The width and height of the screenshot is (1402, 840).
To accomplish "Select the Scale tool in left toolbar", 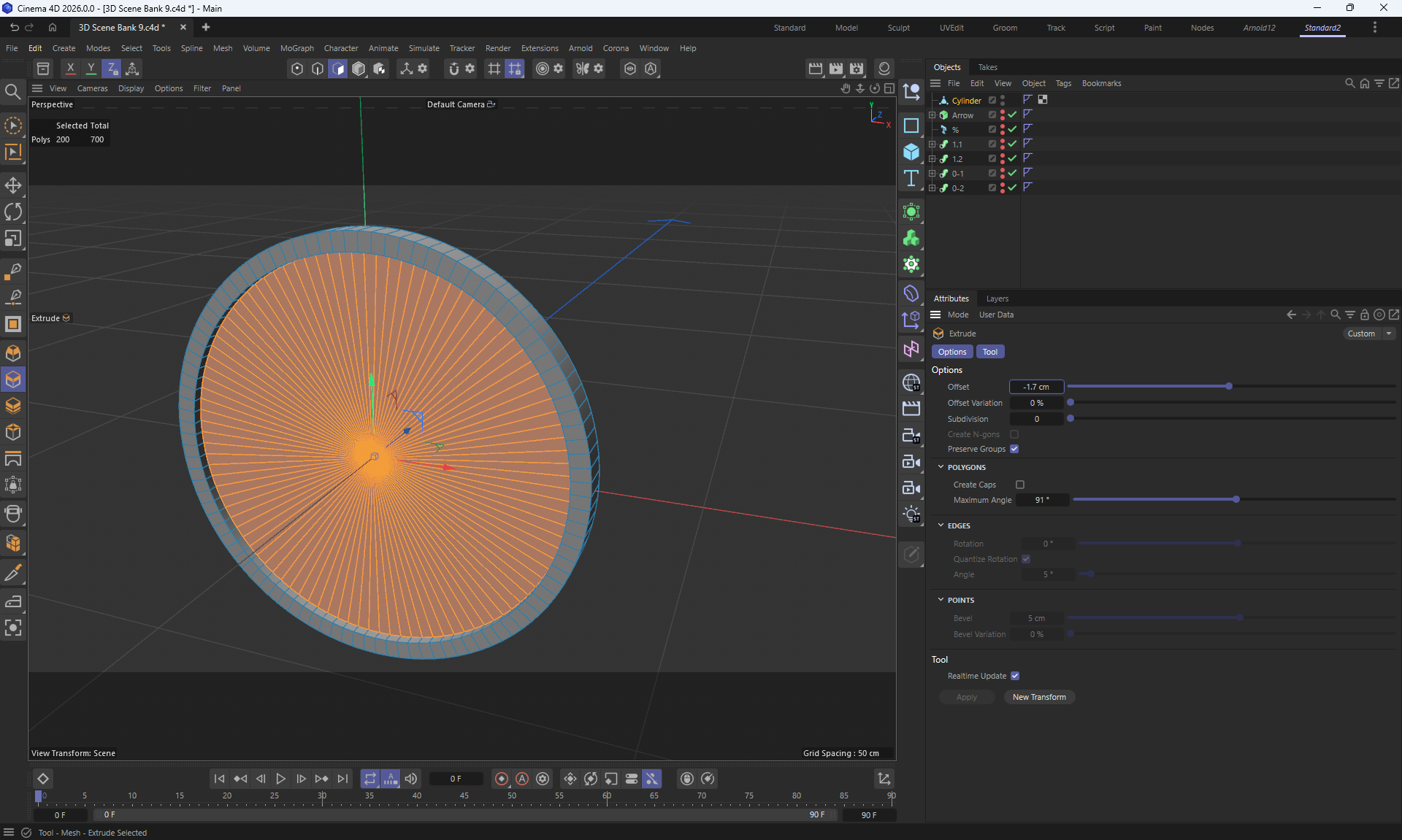I will click(x=13, y=239).
